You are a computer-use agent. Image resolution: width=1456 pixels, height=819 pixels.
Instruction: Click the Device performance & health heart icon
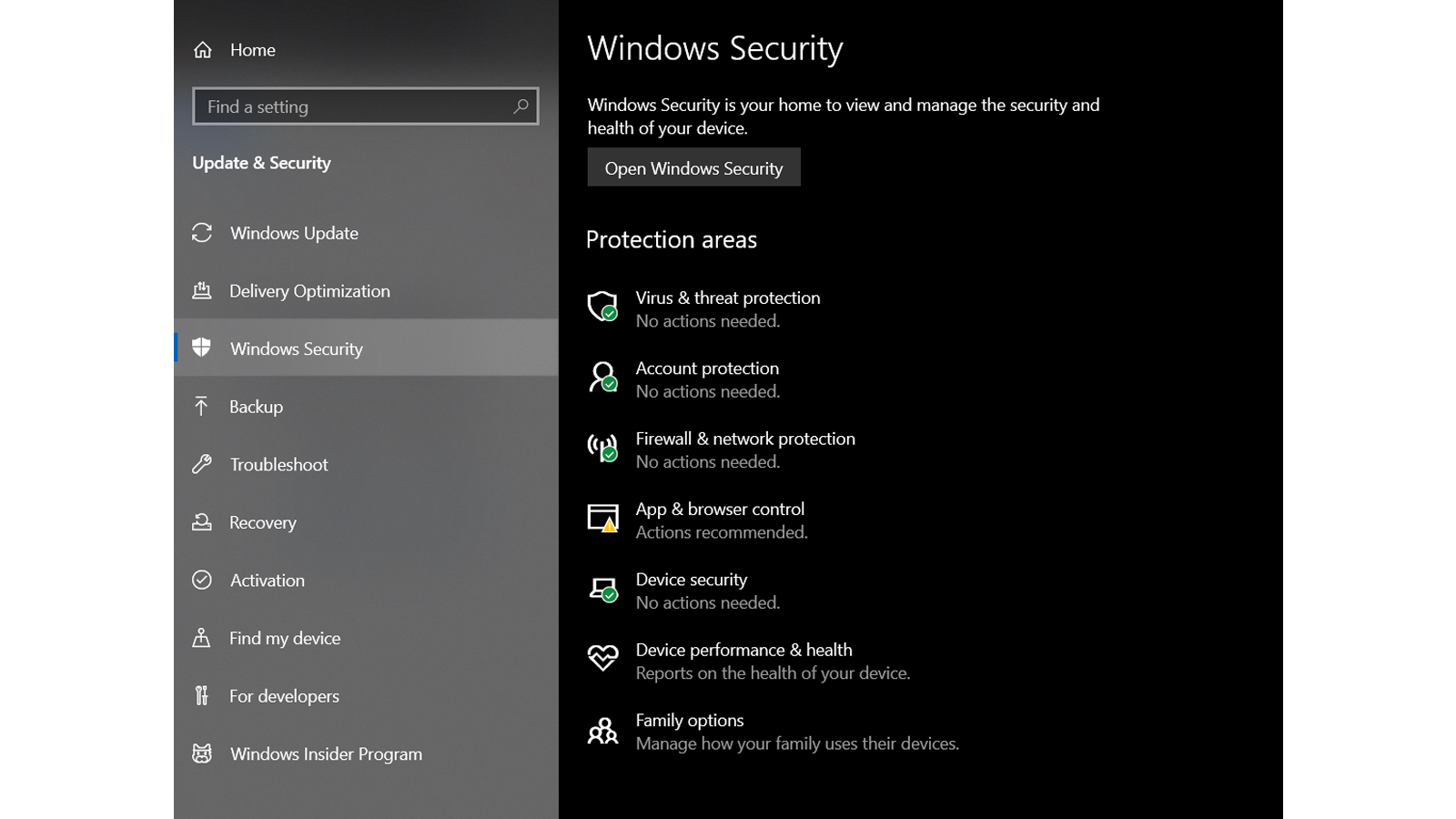[602, 659]
